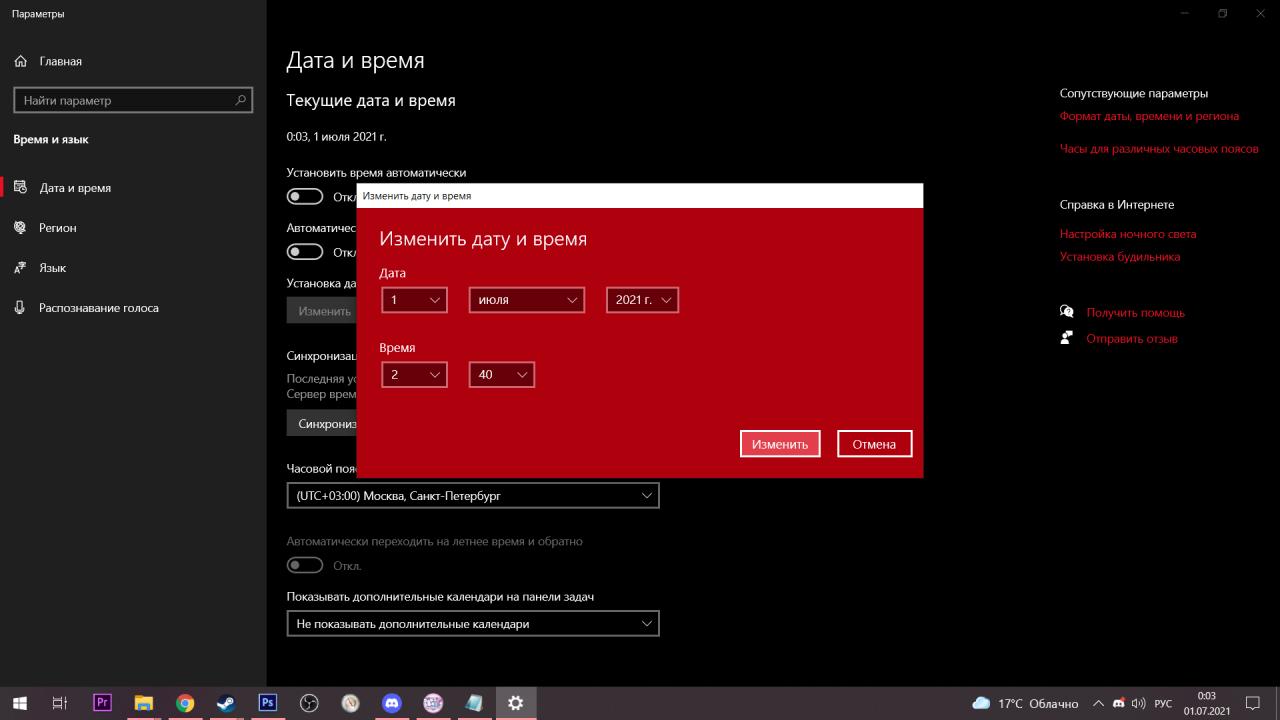Click the Синхронизировать button behind dialog
Viewport: 1280px width, 720px height.
322,423
